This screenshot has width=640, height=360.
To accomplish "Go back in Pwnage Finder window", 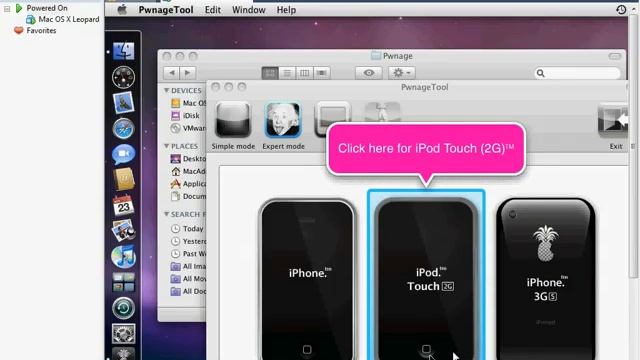I will 172,73.
